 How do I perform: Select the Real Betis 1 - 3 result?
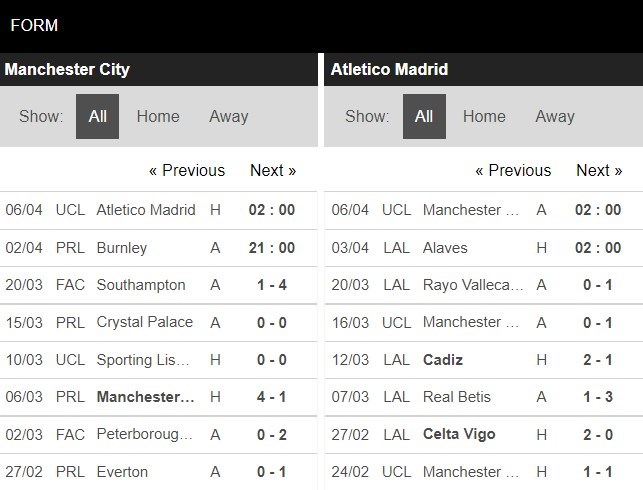point(600,397)
